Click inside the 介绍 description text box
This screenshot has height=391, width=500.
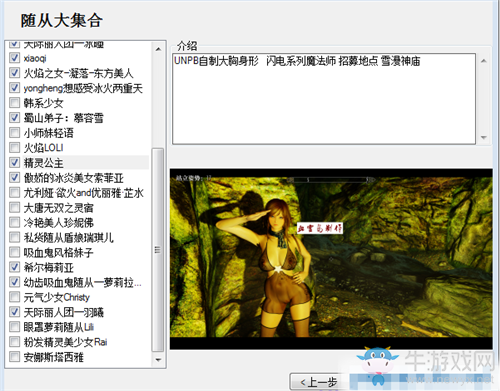[324, 99]
